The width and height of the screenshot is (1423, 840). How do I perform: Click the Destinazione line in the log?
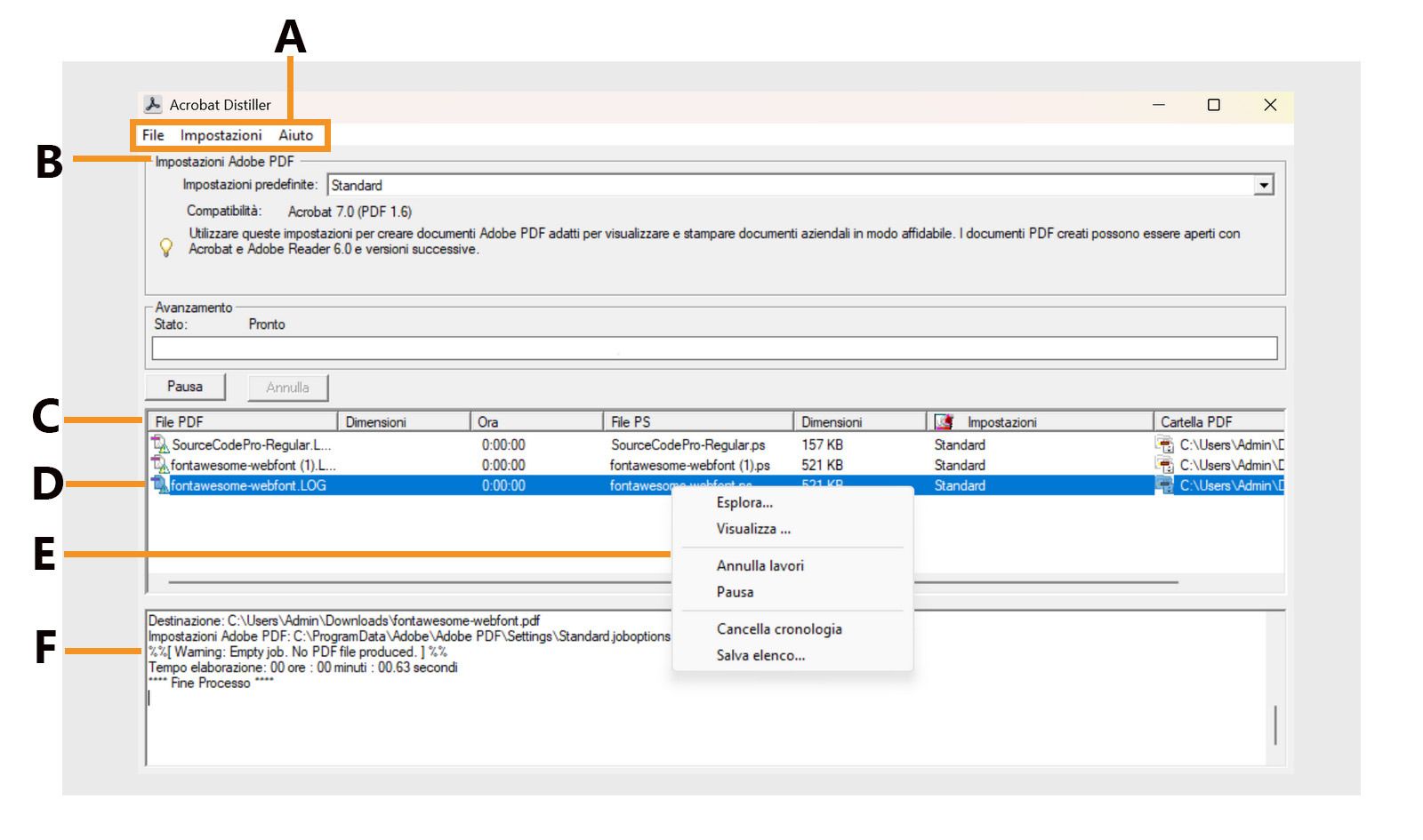coord(344,620)
